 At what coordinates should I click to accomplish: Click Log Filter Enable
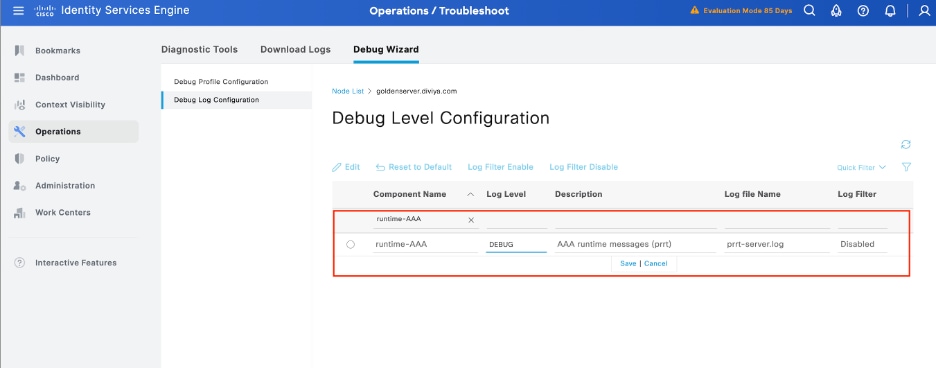point(500,167)
